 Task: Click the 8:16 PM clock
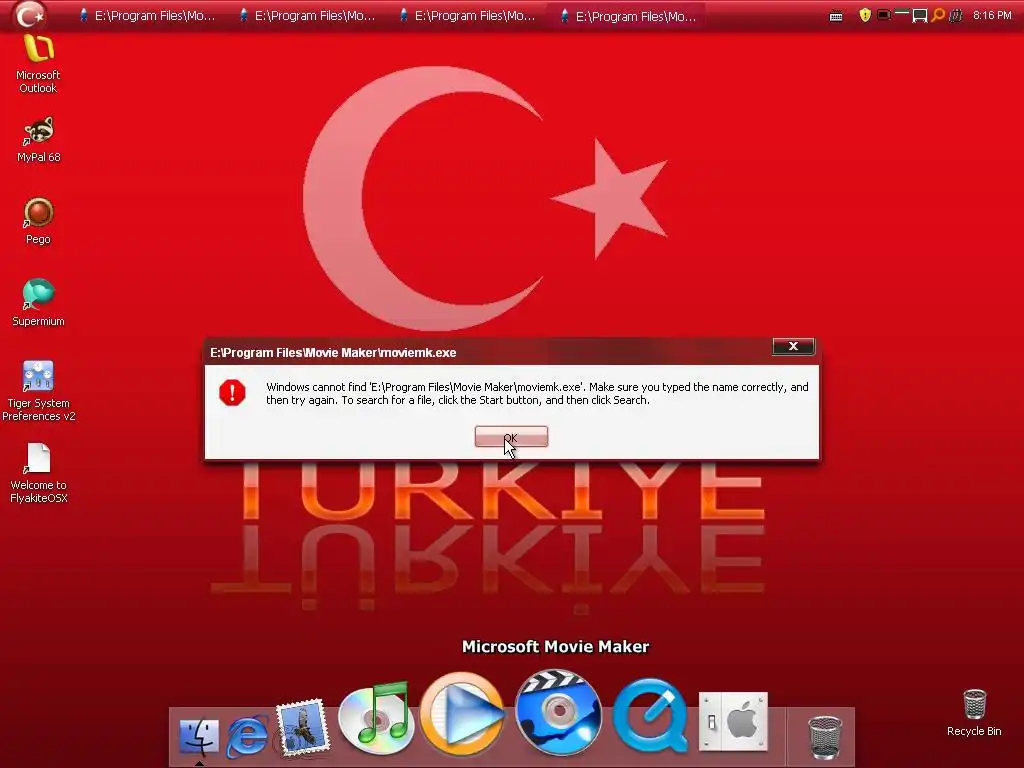coord(992,15)
